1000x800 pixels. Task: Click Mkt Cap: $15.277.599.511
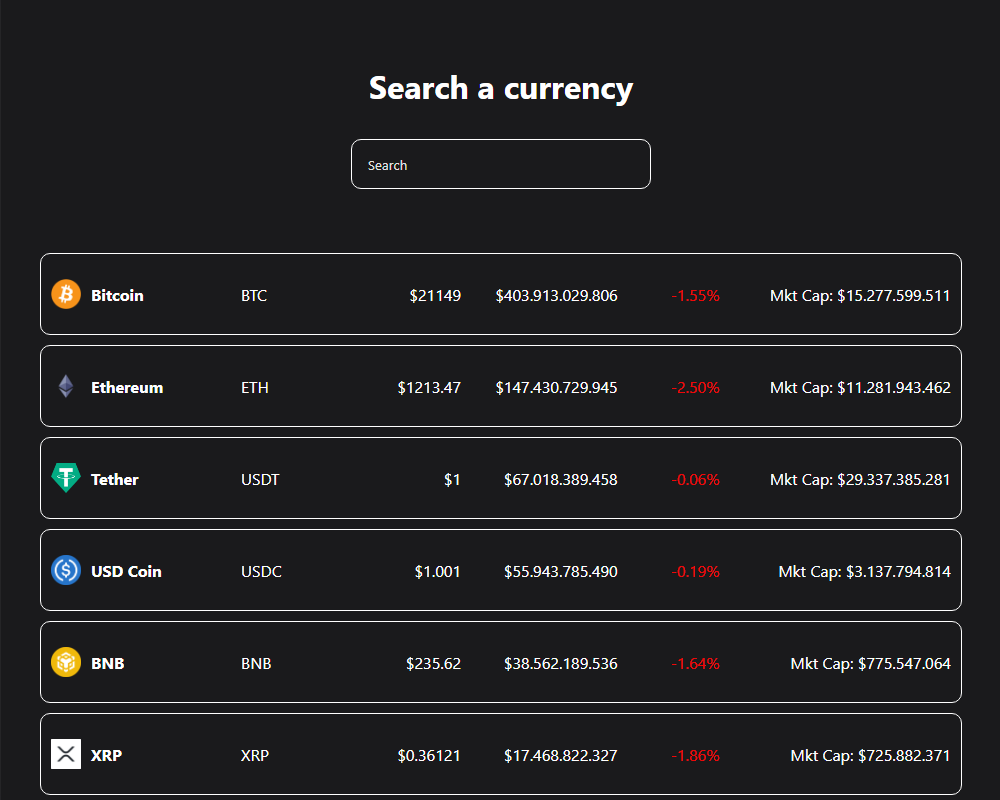point(860,295)
